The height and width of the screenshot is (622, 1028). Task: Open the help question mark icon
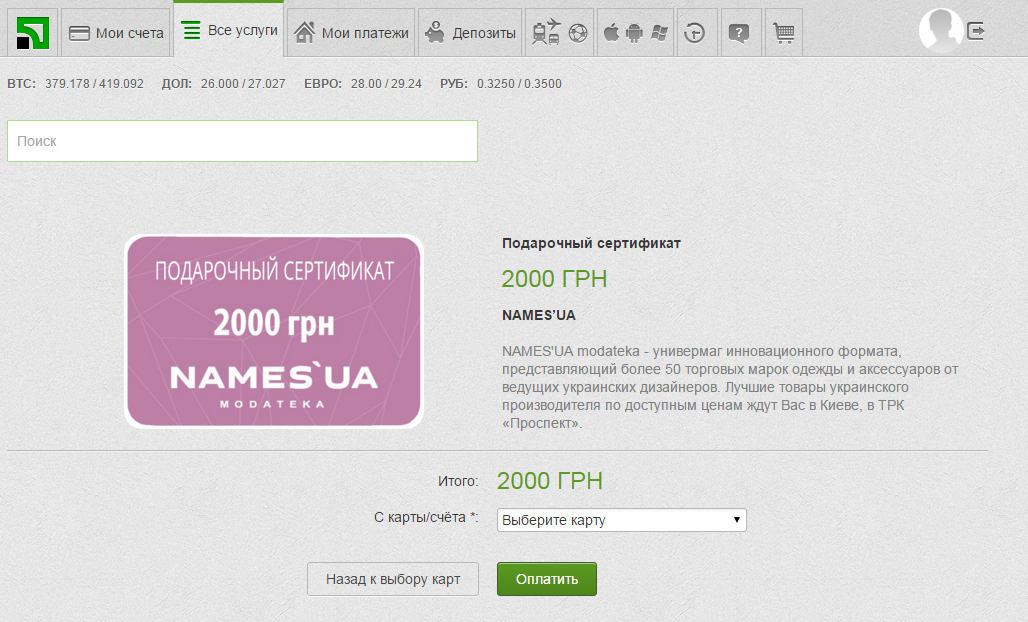point(739,33)
